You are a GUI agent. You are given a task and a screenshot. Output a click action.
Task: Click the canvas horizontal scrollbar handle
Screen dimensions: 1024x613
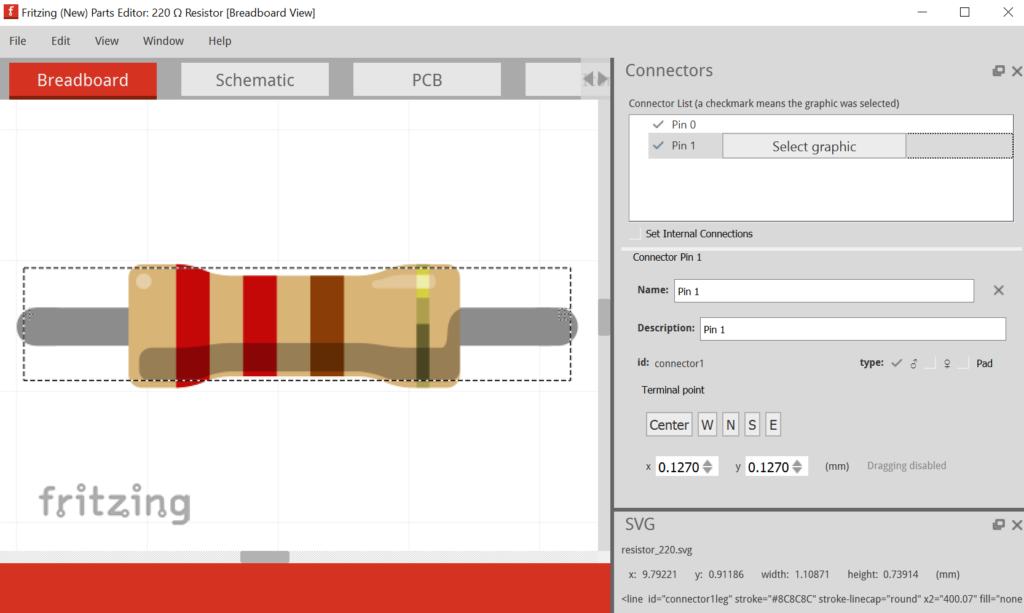click(x=264, y=557)
